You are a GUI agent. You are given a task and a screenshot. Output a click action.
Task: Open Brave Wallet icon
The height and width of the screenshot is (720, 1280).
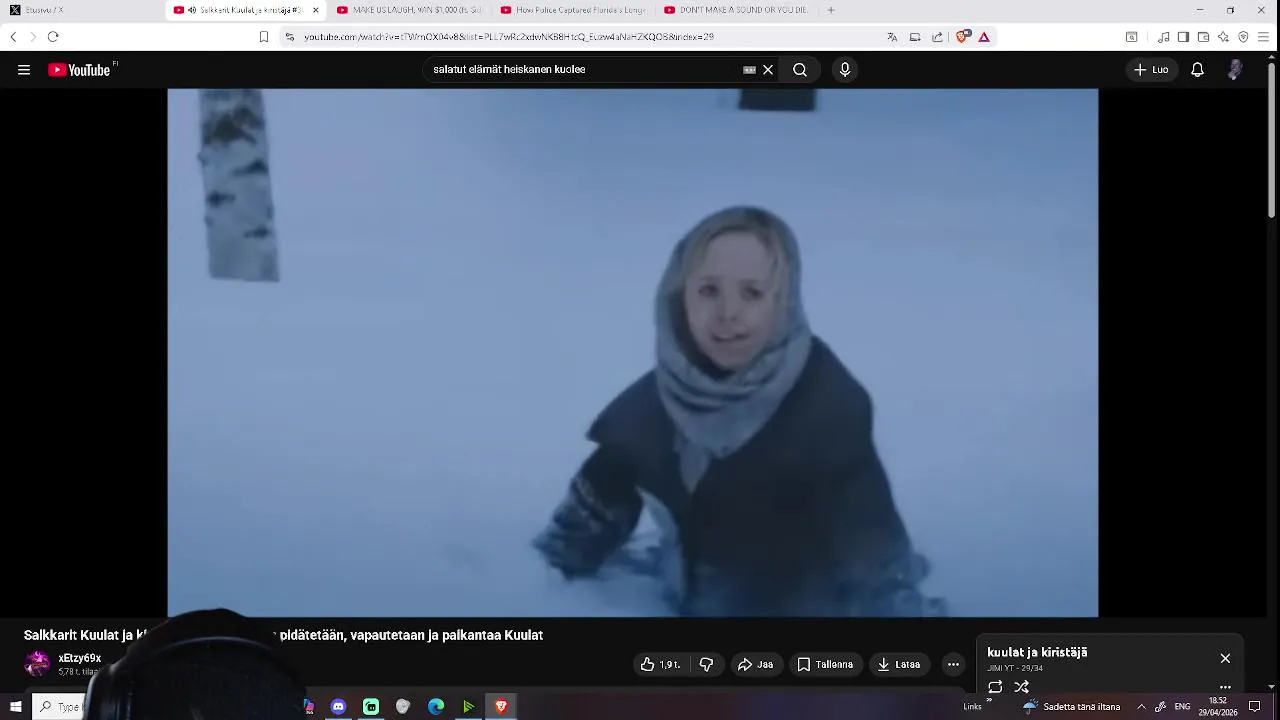1203,37
